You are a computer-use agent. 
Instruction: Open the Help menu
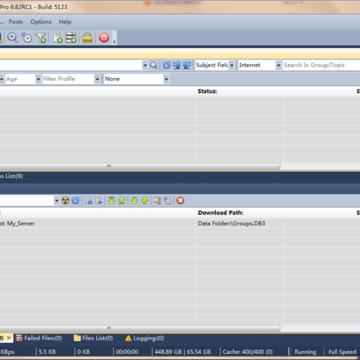point(65,22)
